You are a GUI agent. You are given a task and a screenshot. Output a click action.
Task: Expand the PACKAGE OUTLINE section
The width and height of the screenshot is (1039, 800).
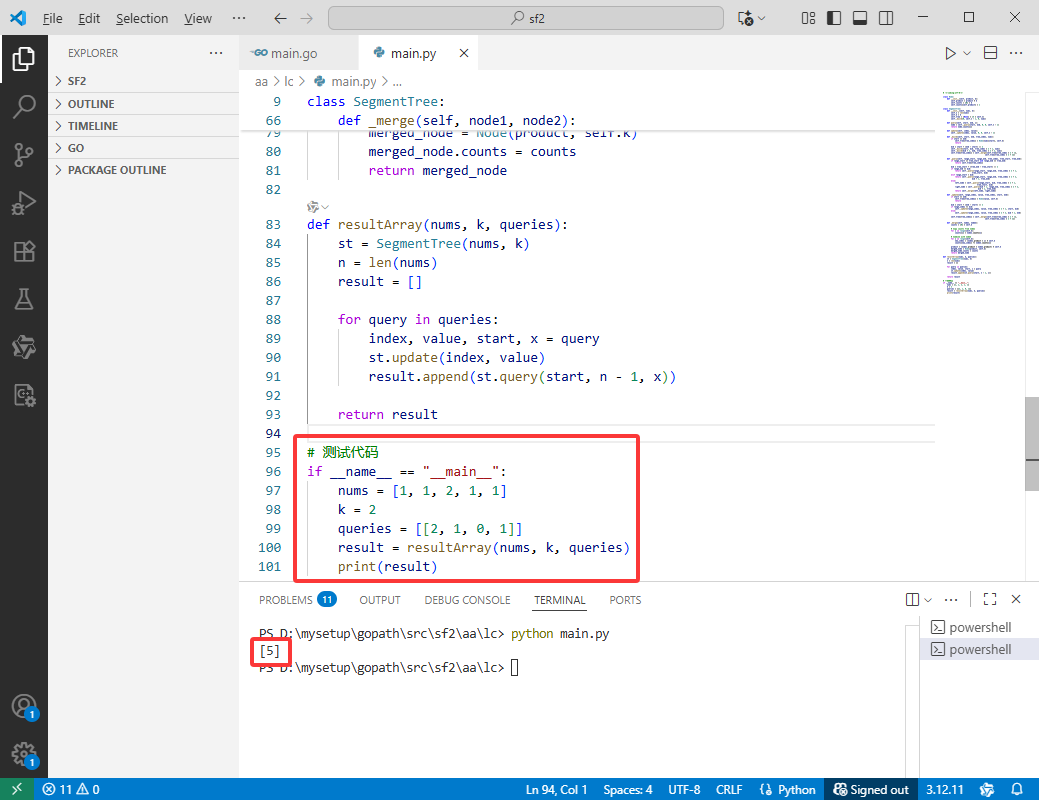click(x=144, y=170)
